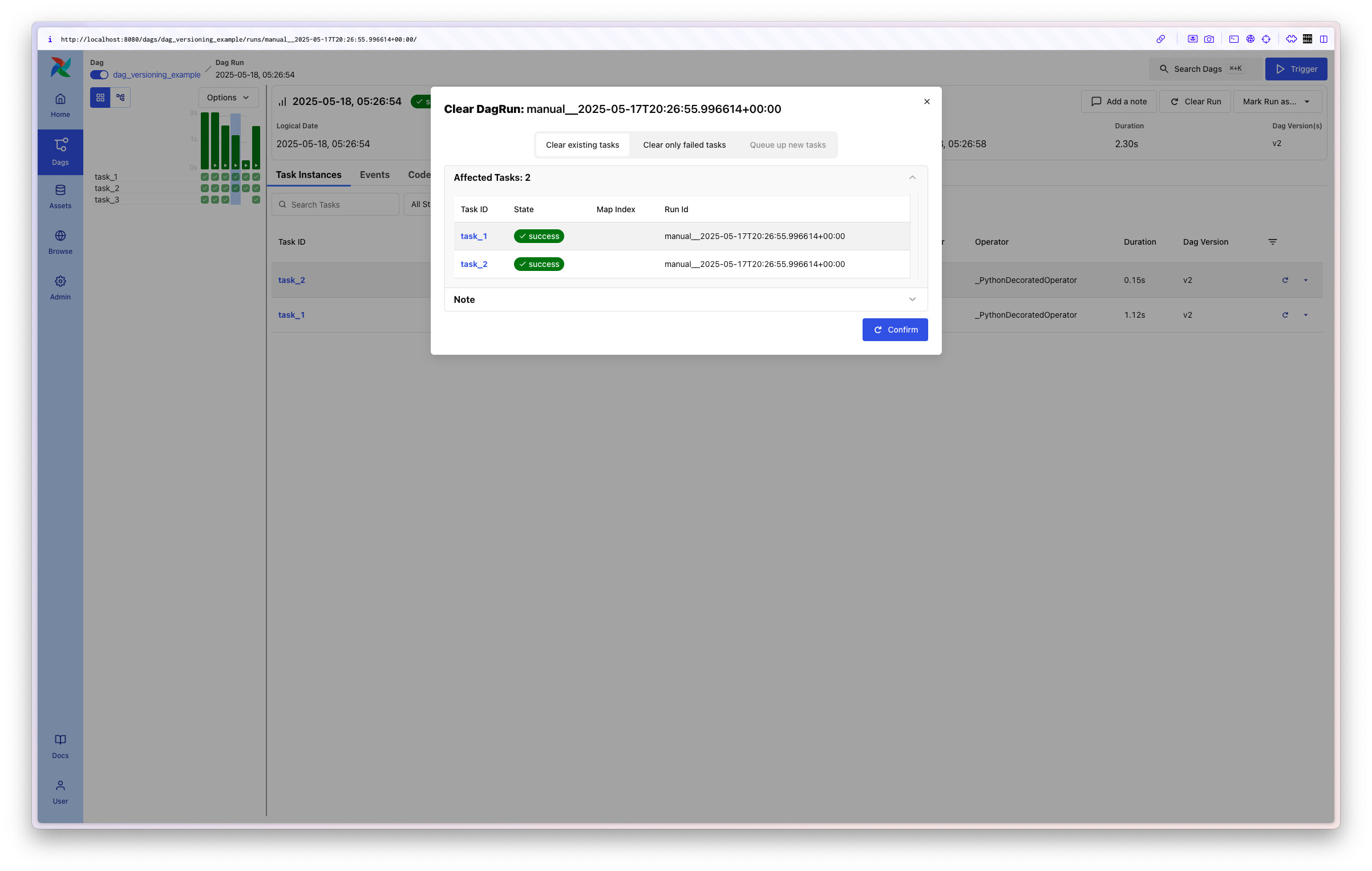The height and width of the screenshot is (871, 1372).
Task: Switch to graph view icon
Action: 120,98
